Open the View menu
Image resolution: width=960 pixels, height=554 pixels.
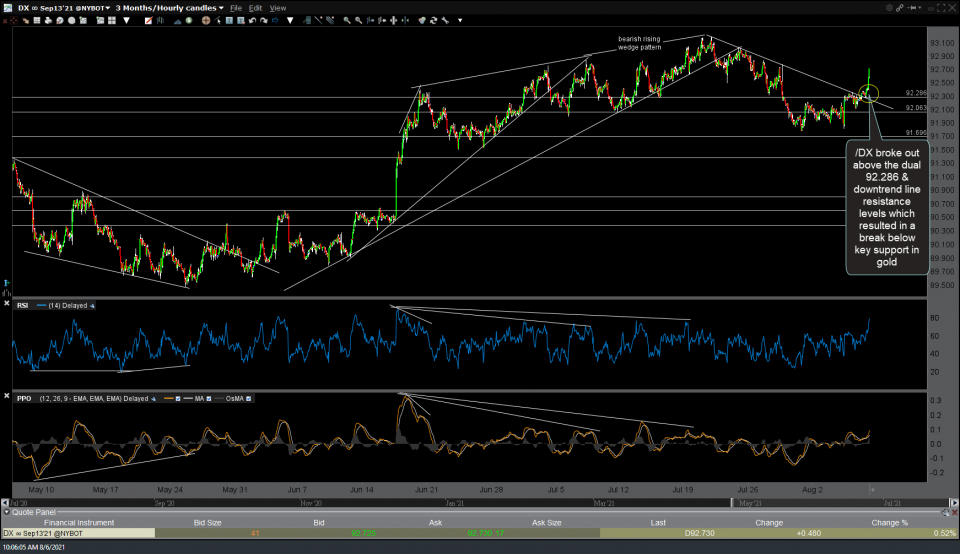pyautogui.click(x=277, y=8)
